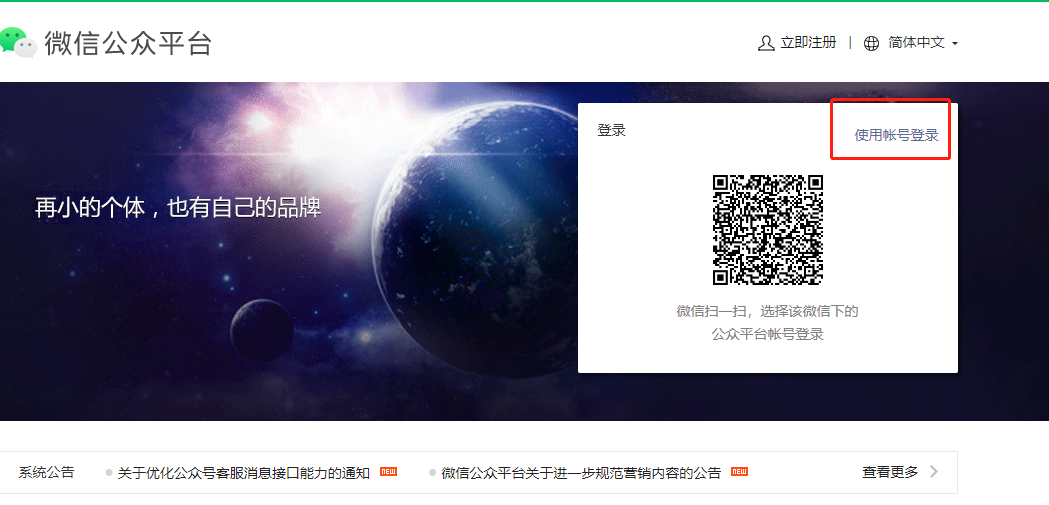Click the 登录 heading text
1049x505 pixels.
(611, 130)
